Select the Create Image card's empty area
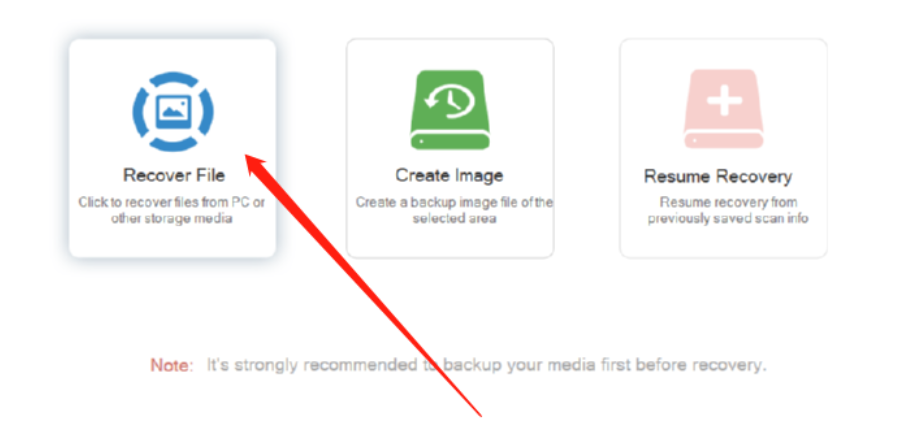909x447 pixels. click(450, 244)
